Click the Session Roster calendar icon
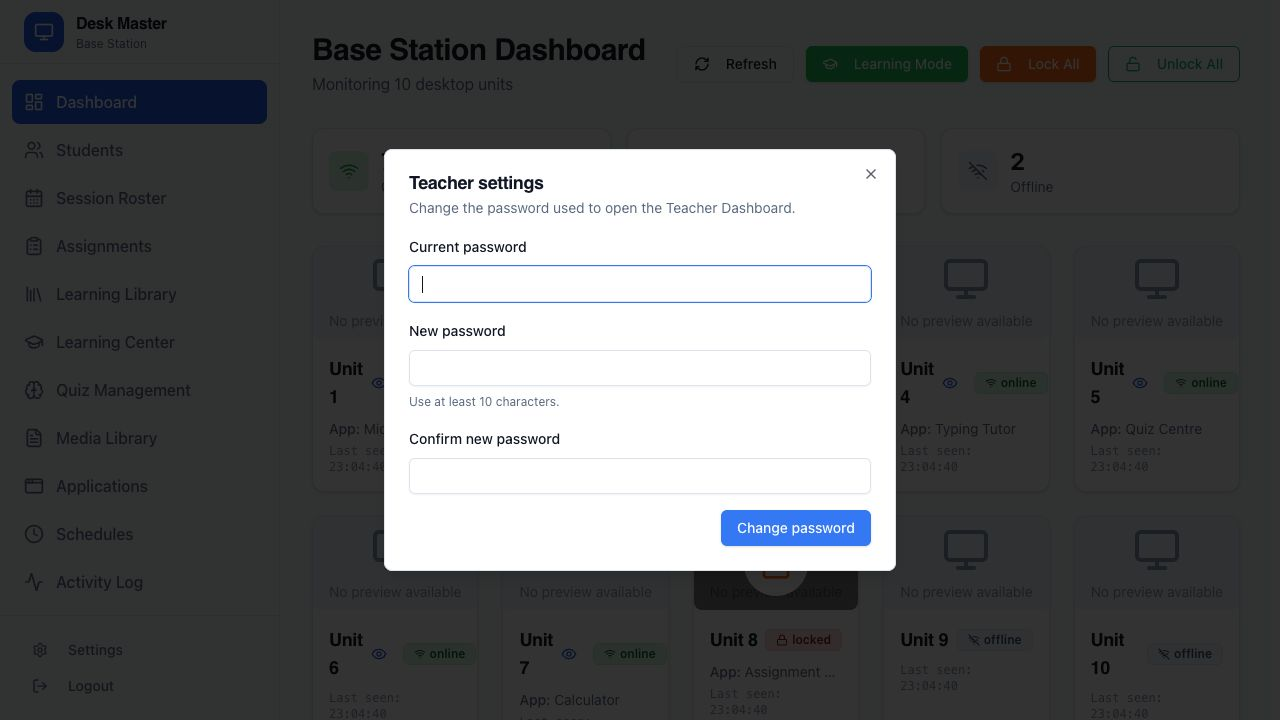 click(34, 198)
